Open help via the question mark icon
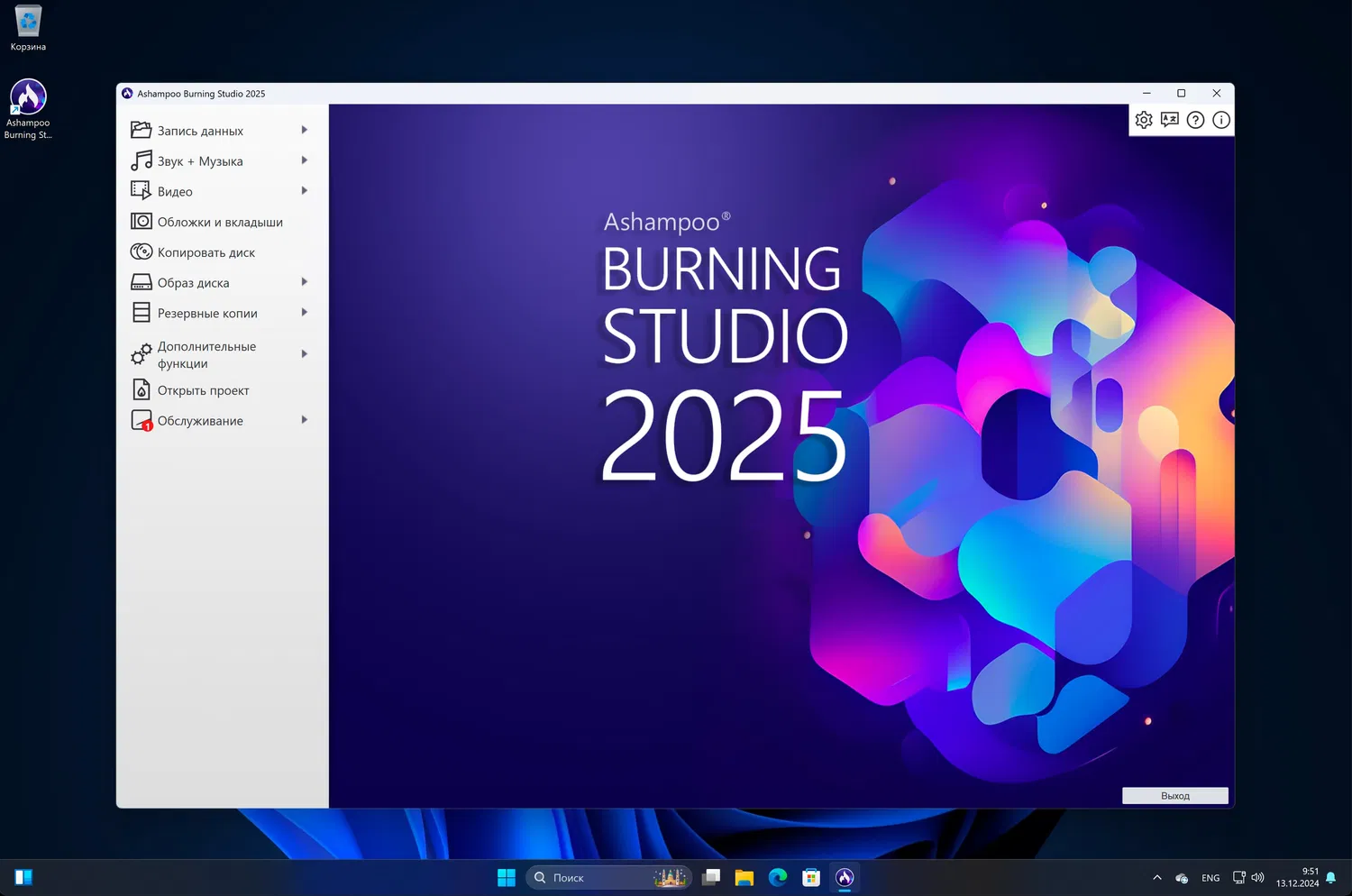The width and height of the screenshot is (1352, 896). point(1195,120)
